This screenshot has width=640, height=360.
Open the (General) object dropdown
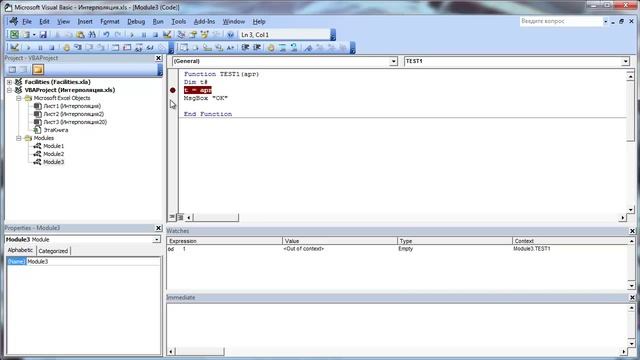click(x=393, y=61)
